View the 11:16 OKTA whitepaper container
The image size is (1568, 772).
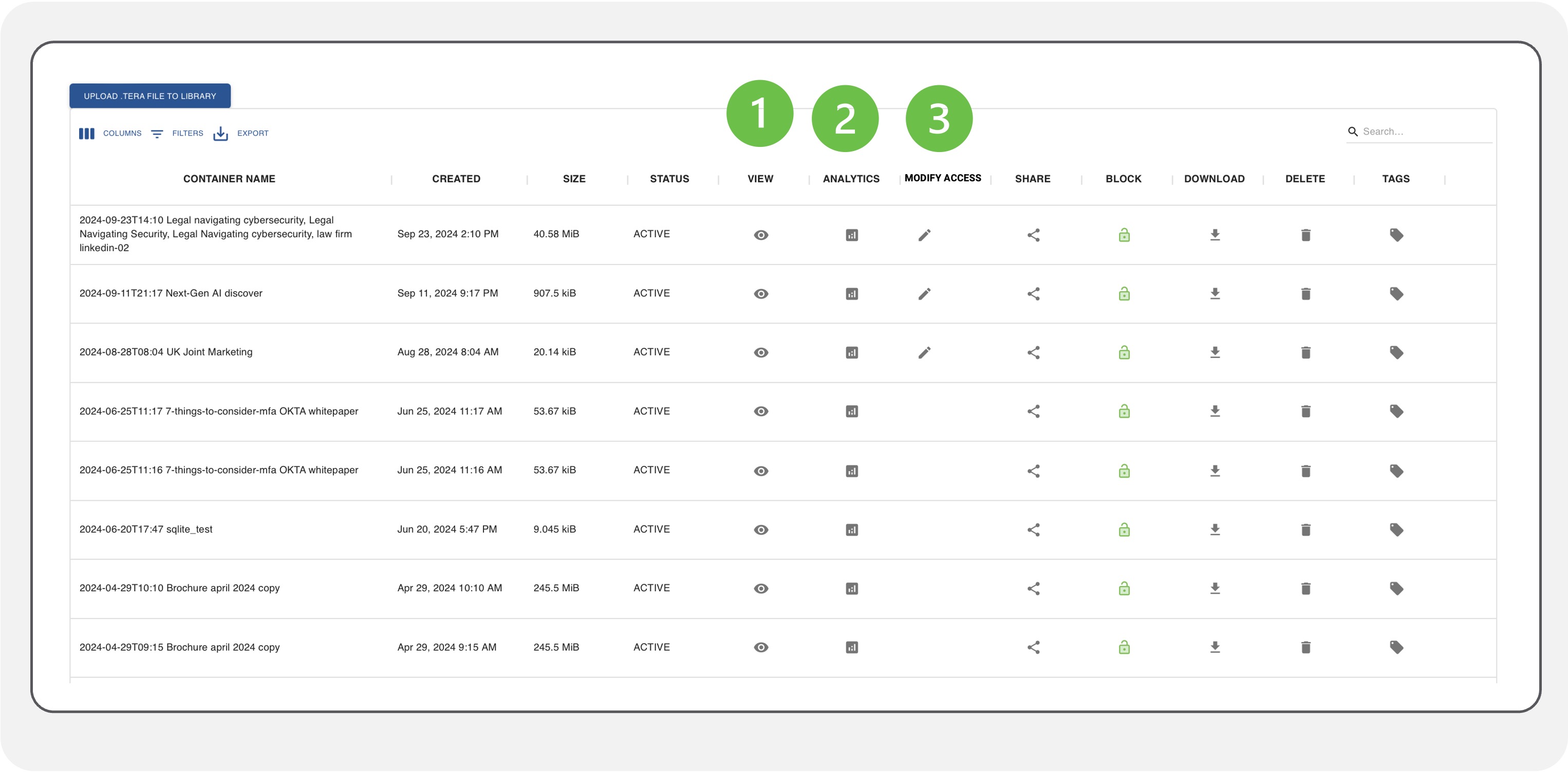pos(761,471)
